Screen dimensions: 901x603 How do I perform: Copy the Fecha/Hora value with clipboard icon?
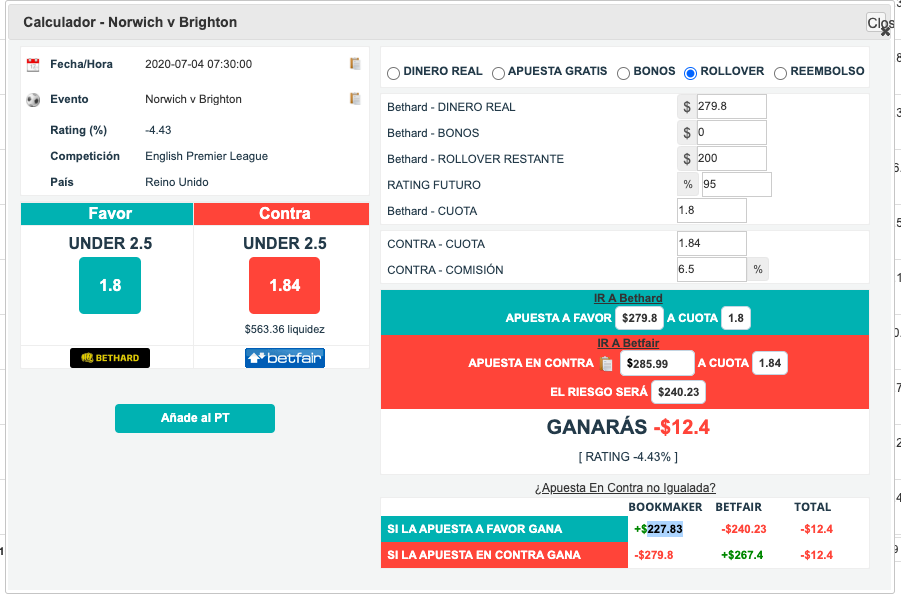[355, 64]
